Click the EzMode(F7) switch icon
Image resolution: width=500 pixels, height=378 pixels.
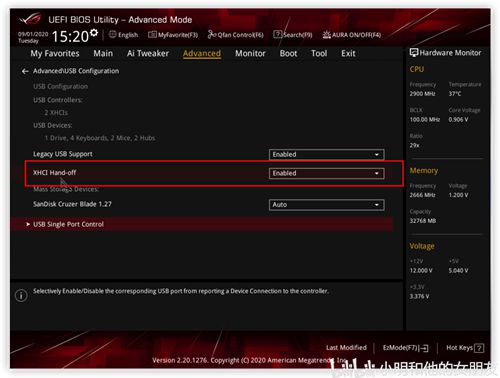(x=424, y=348)
